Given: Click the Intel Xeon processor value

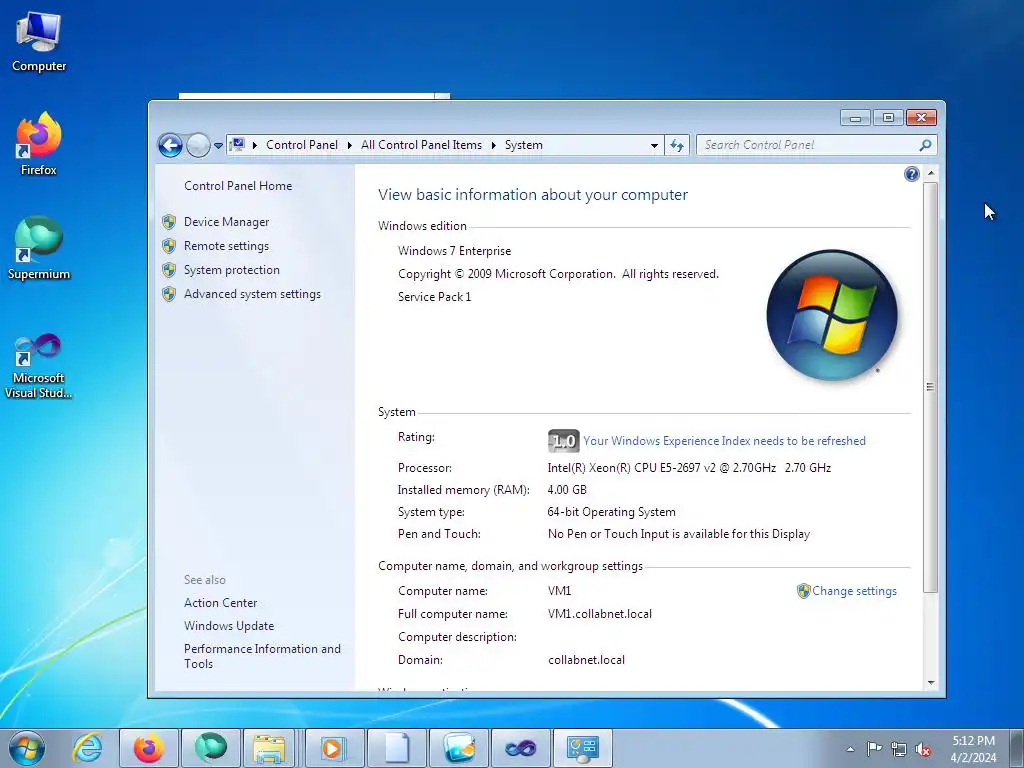Looking at the screenshot, I should [689, 468].
